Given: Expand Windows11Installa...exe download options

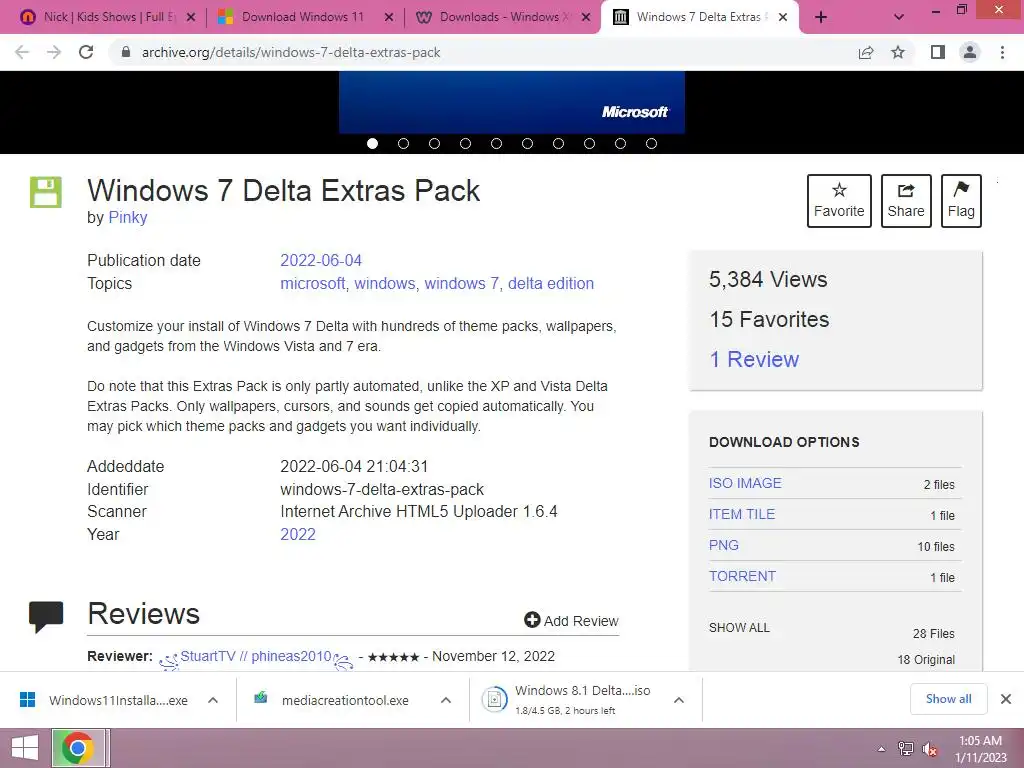Looking at the screenshot, I should coord(213,700).
